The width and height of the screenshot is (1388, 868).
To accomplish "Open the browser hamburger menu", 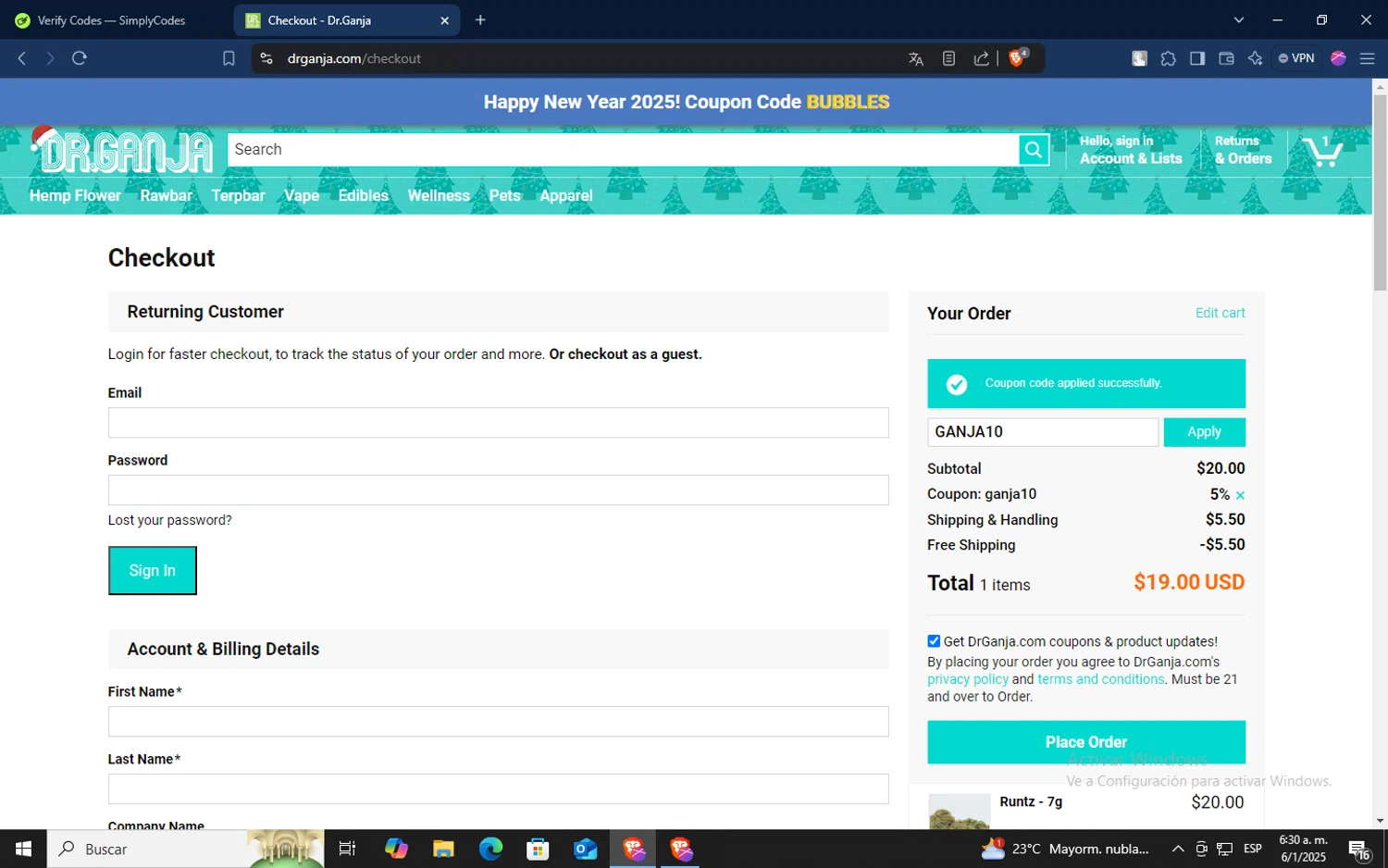I will [x=1367, y=58].
